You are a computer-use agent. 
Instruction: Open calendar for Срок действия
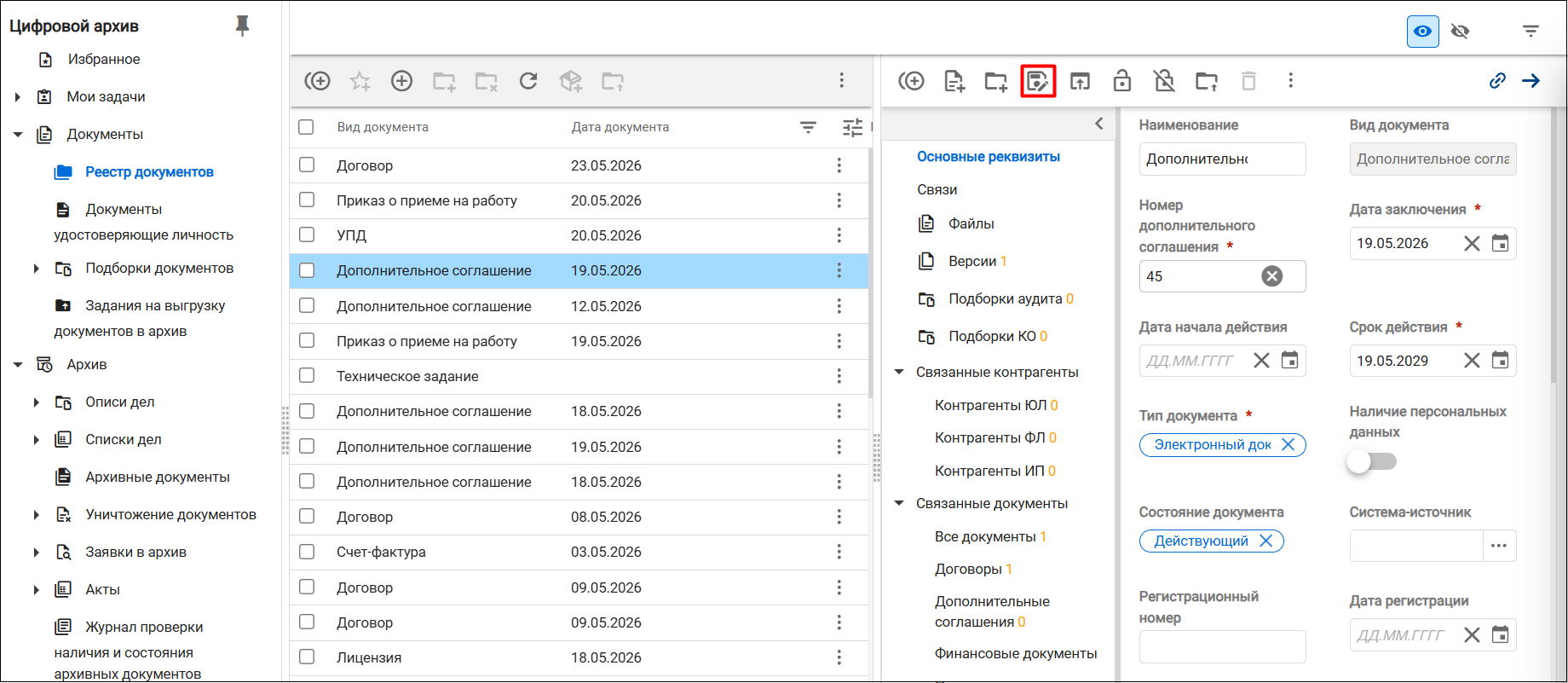(1500, 361)
